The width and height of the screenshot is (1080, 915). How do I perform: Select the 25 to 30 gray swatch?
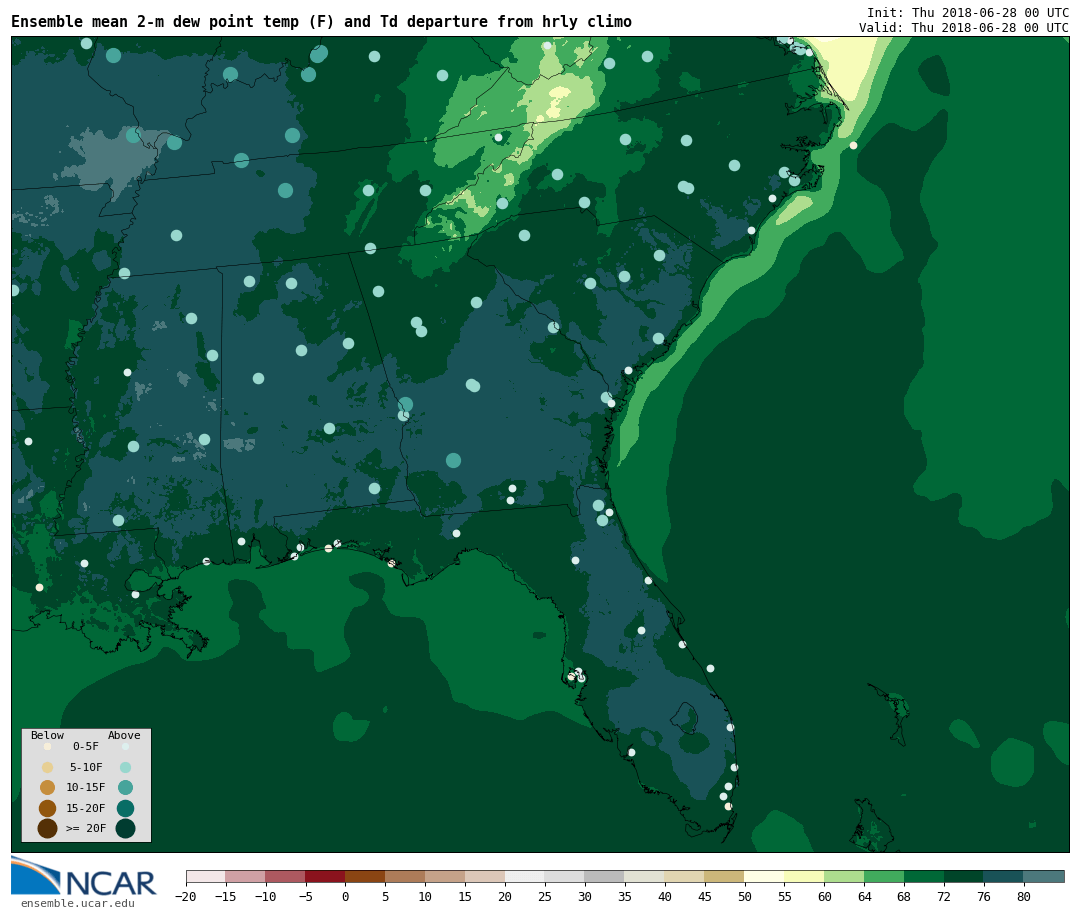[565, 876]
